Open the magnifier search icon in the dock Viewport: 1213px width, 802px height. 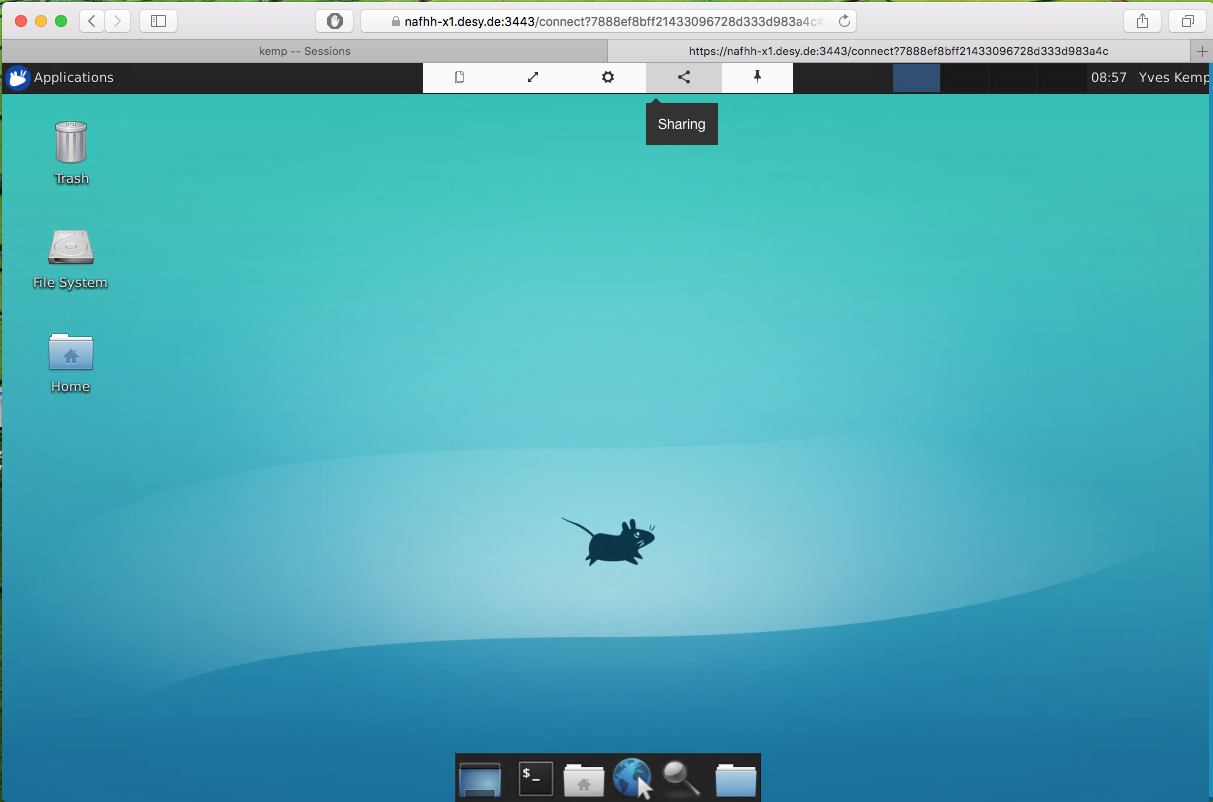pos(681,778)
